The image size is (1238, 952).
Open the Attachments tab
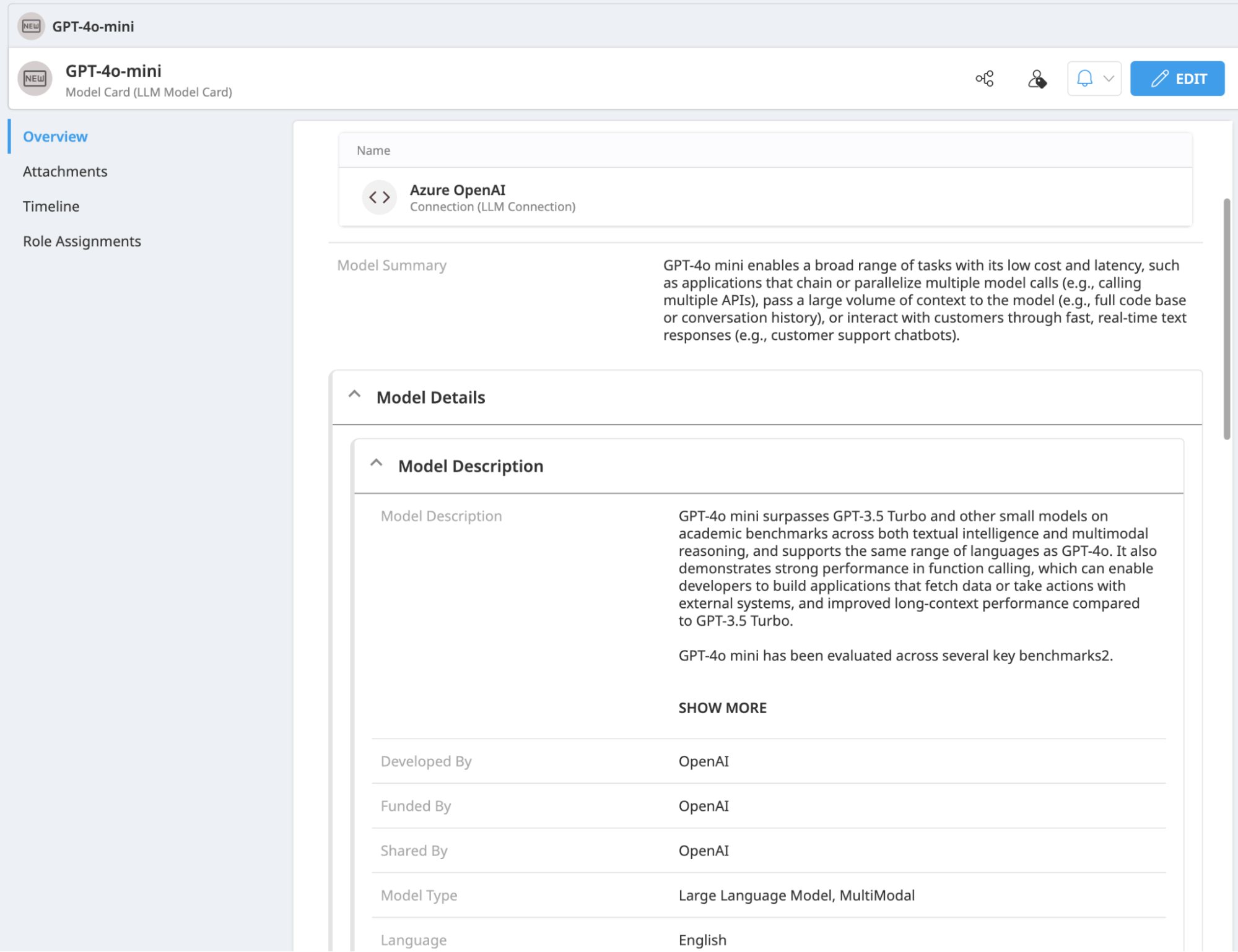[65, 171]
